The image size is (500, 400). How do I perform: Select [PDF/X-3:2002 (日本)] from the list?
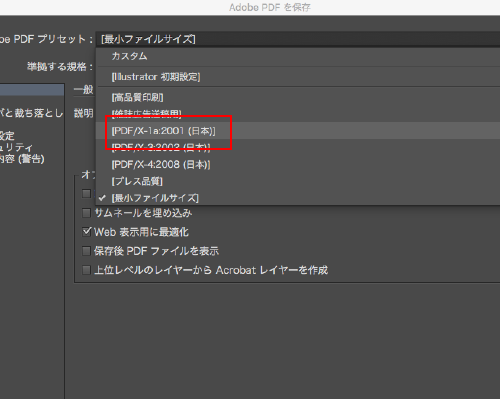click(x=298, y=147)
